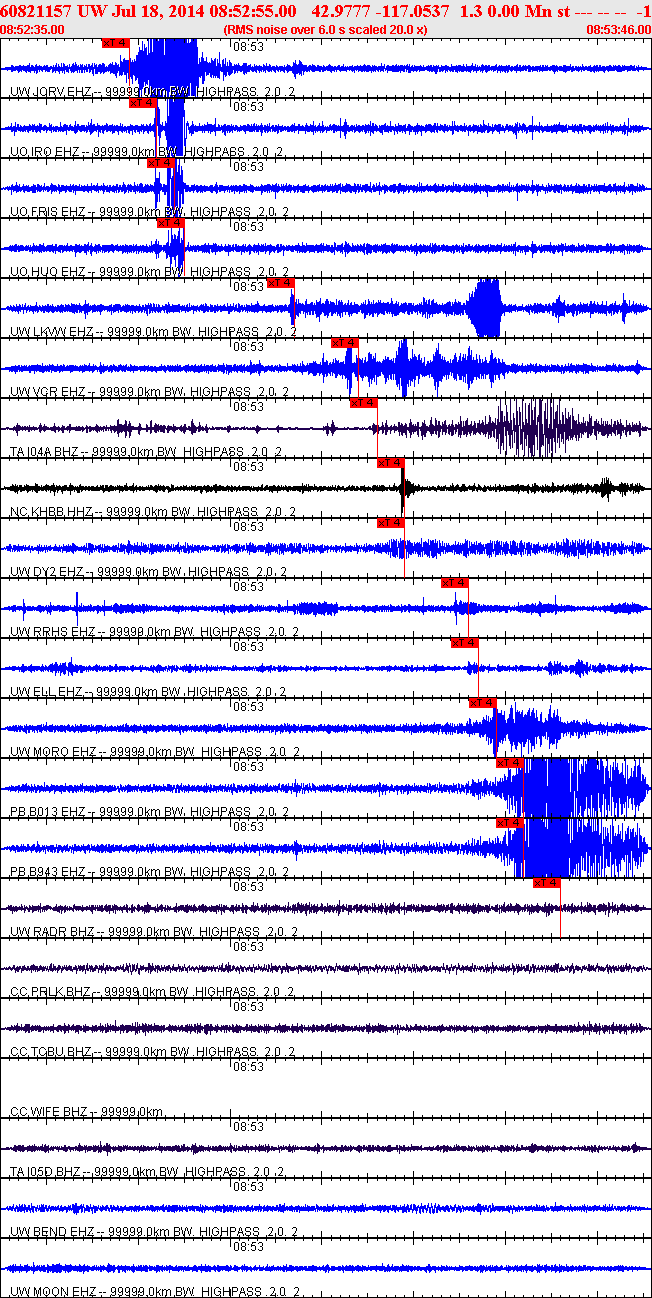Click the UW JORV EHZ station label

pyautogui.click(x=152, y=91)
